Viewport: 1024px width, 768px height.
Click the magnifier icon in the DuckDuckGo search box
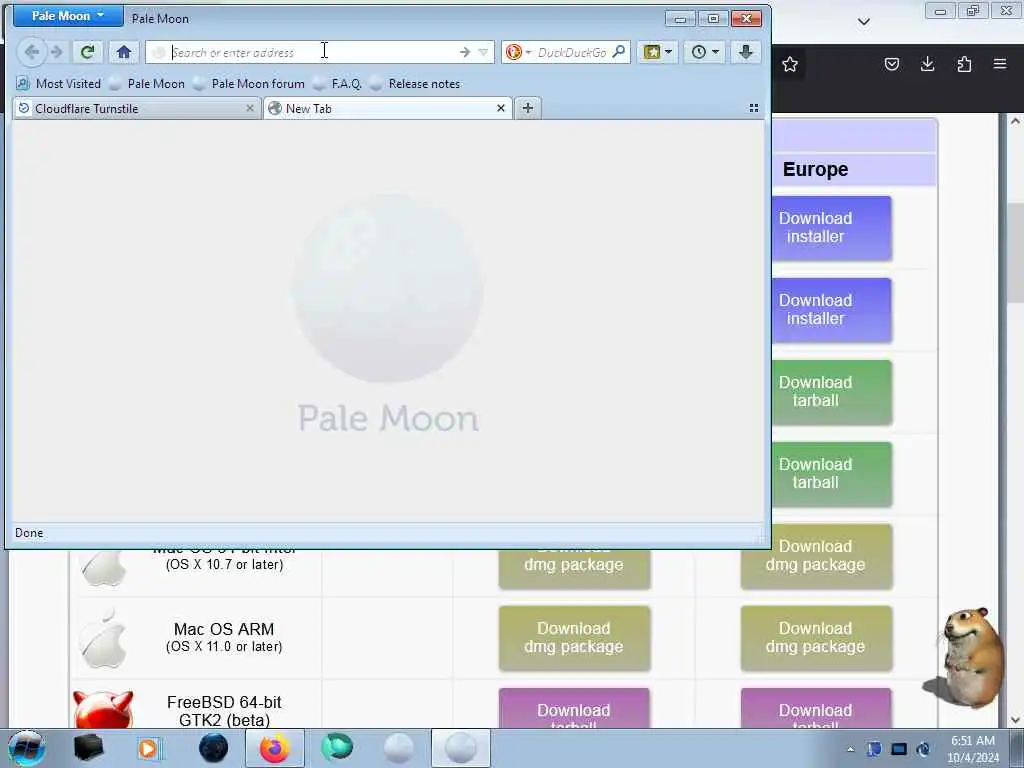pos(618,52)
